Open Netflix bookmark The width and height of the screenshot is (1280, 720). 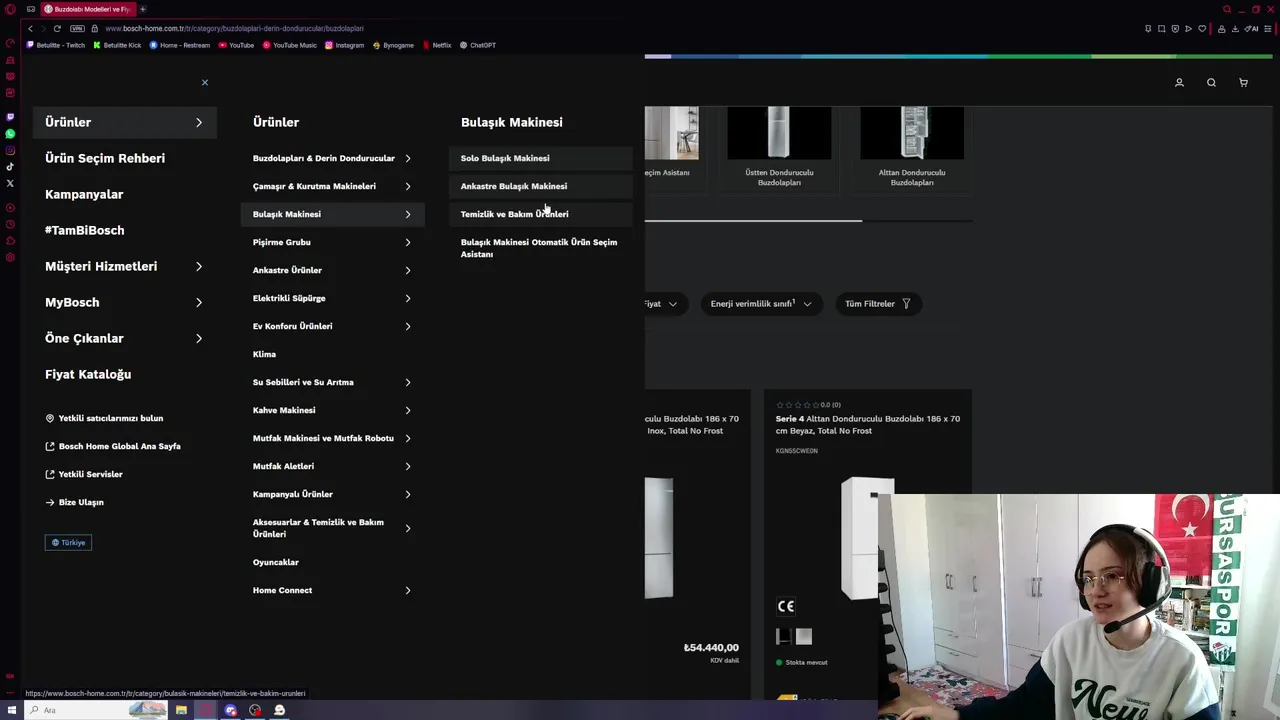click(437, 45)
